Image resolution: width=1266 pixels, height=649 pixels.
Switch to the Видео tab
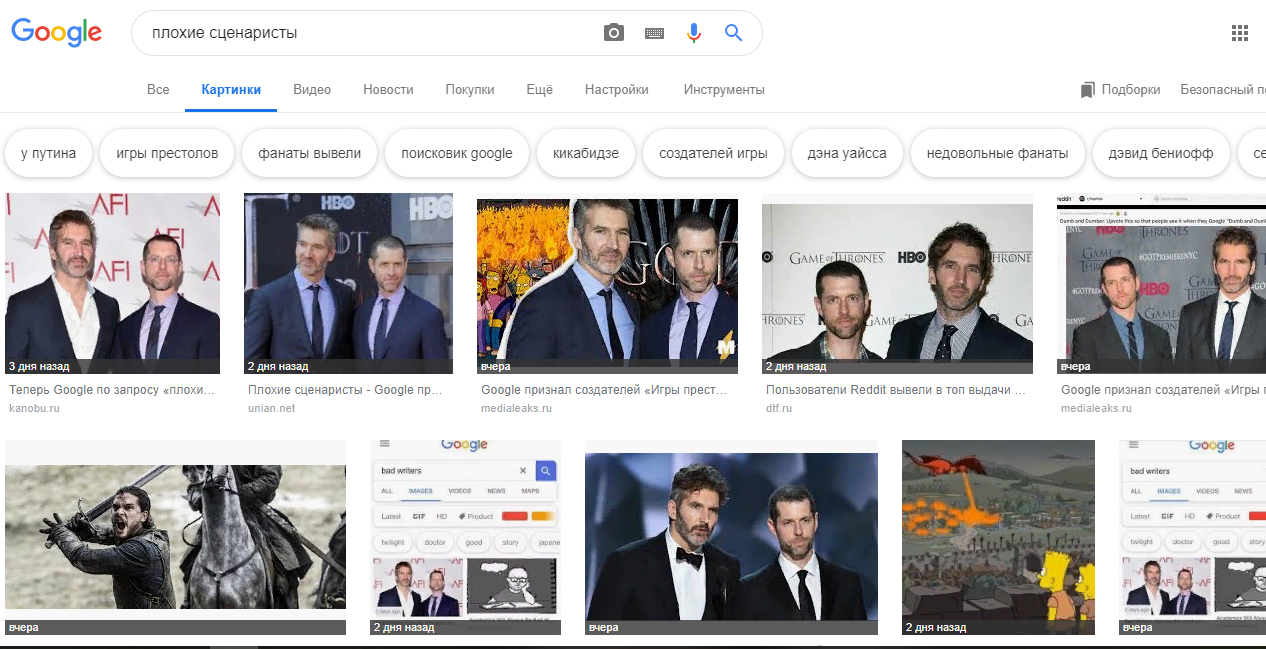312,90
